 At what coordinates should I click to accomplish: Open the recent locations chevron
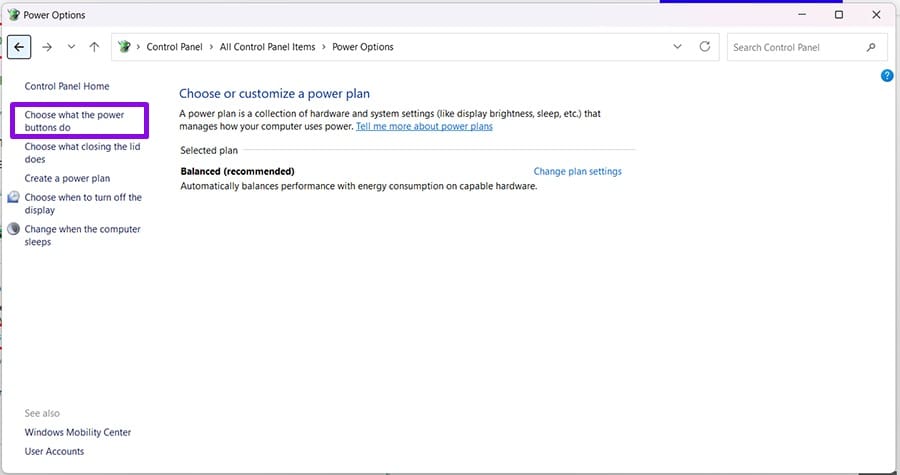[x=71, y=47]
